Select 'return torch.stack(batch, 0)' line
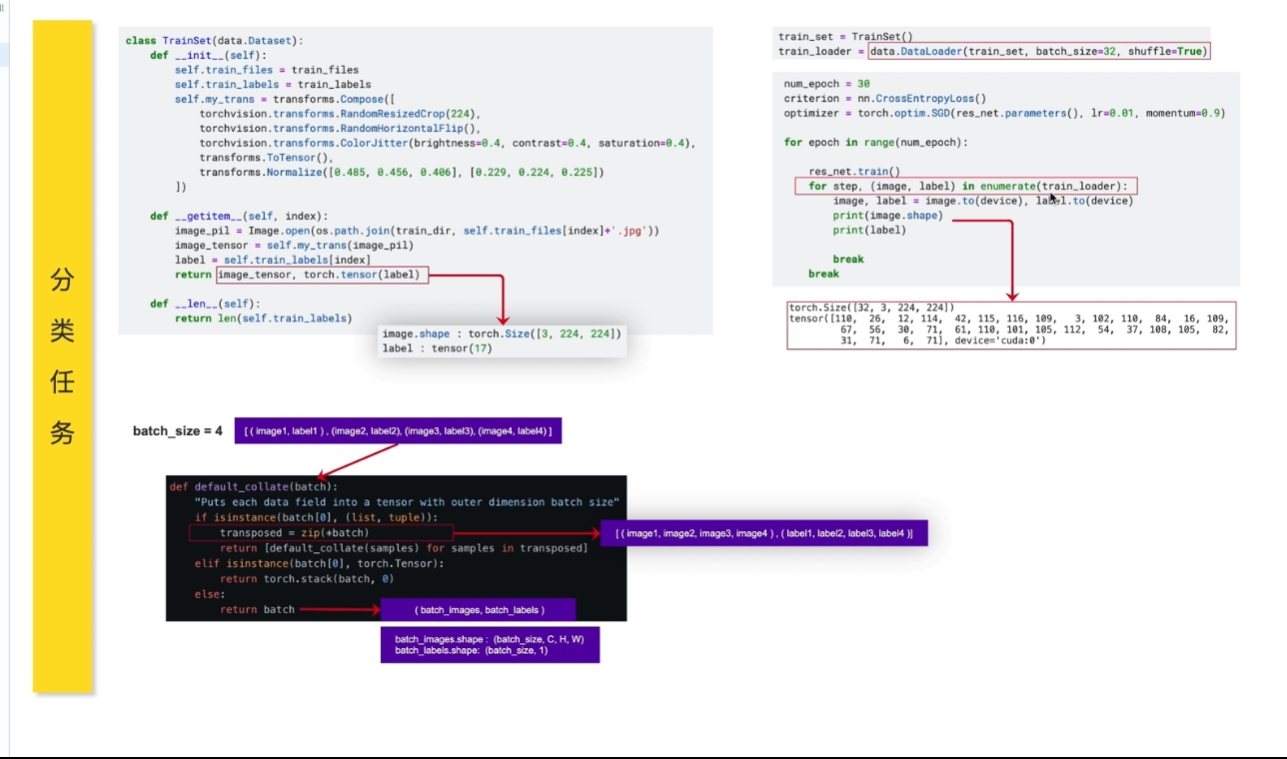 (x=307, y=579)
